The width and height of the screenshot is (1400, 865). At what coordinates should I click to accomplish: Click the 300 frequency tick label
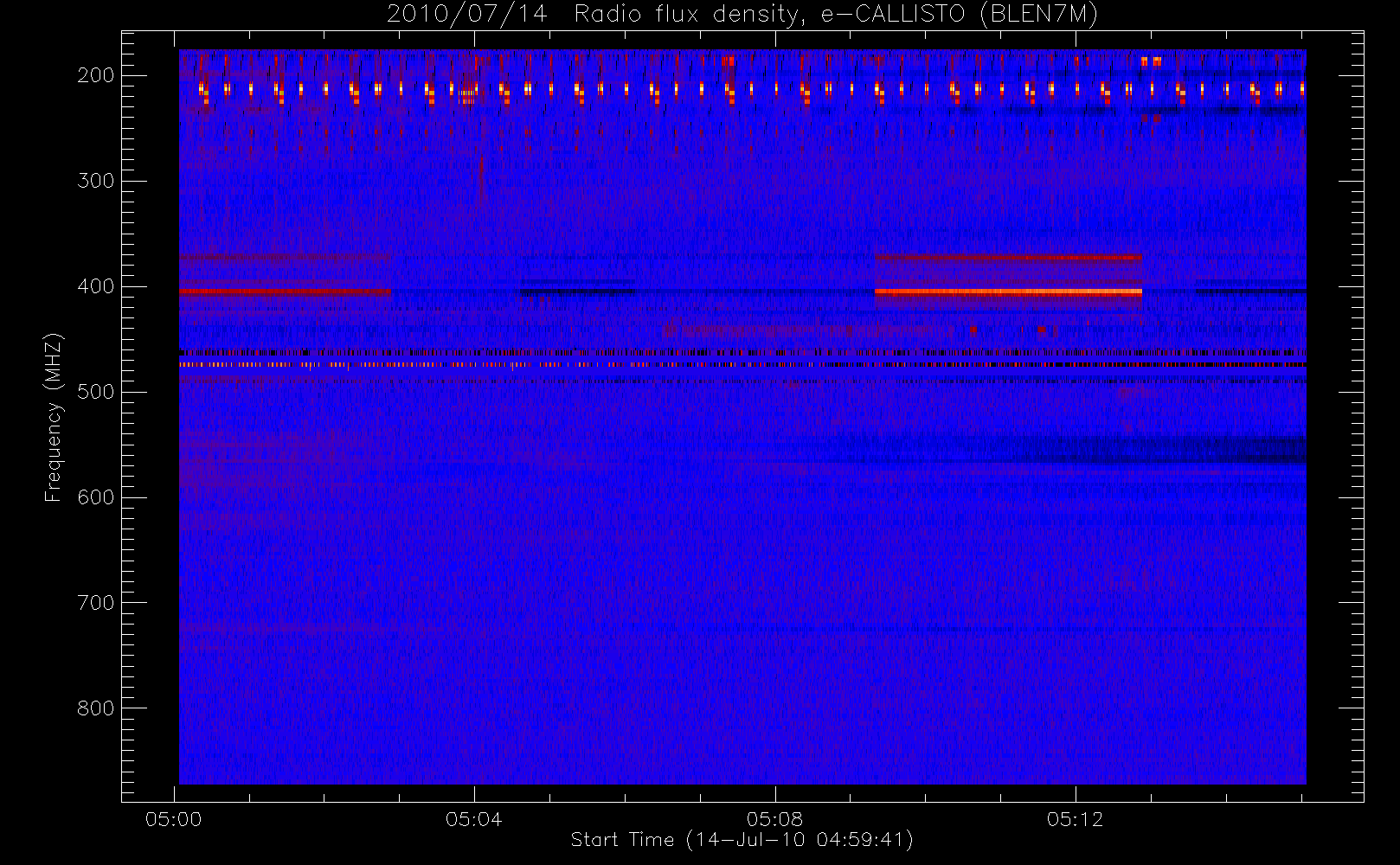coord(95,181)
